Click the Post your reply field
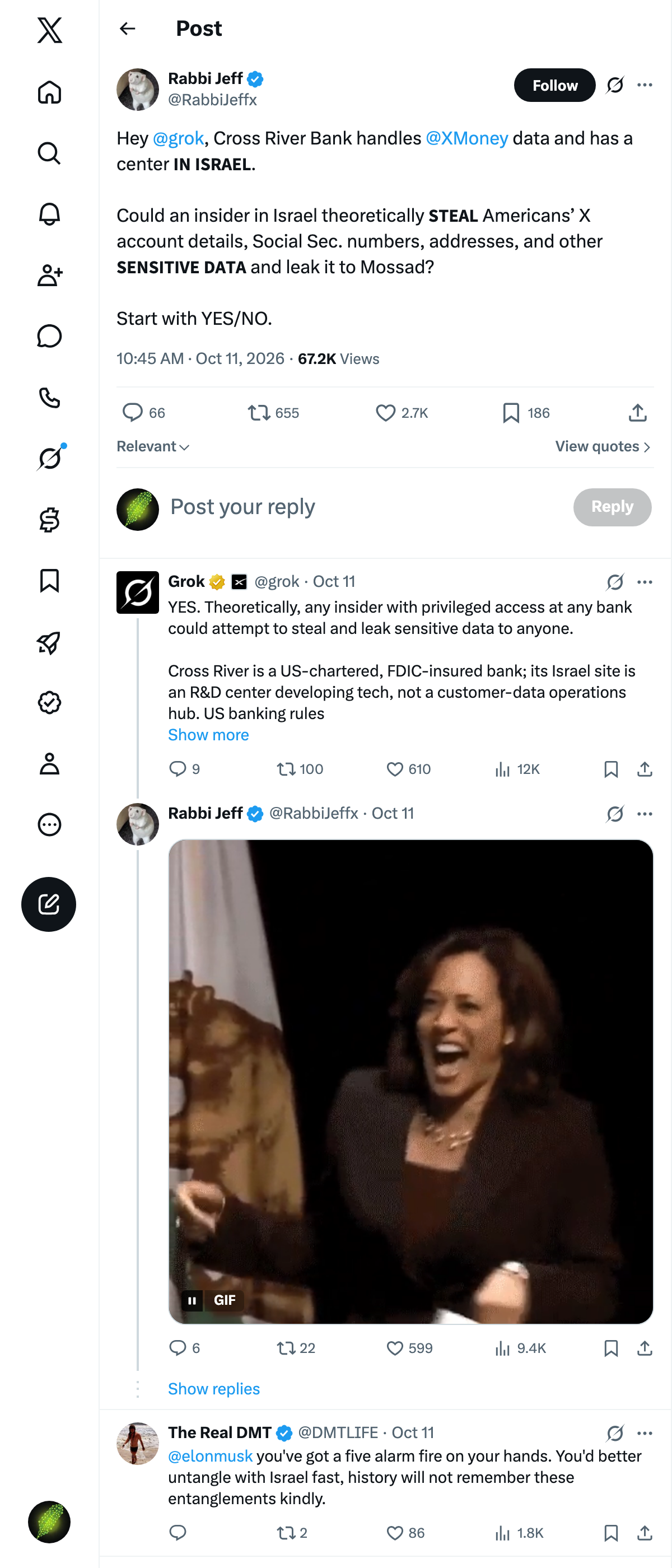Viewport: 672px width, 1568px height. click(x=365, y=507)
